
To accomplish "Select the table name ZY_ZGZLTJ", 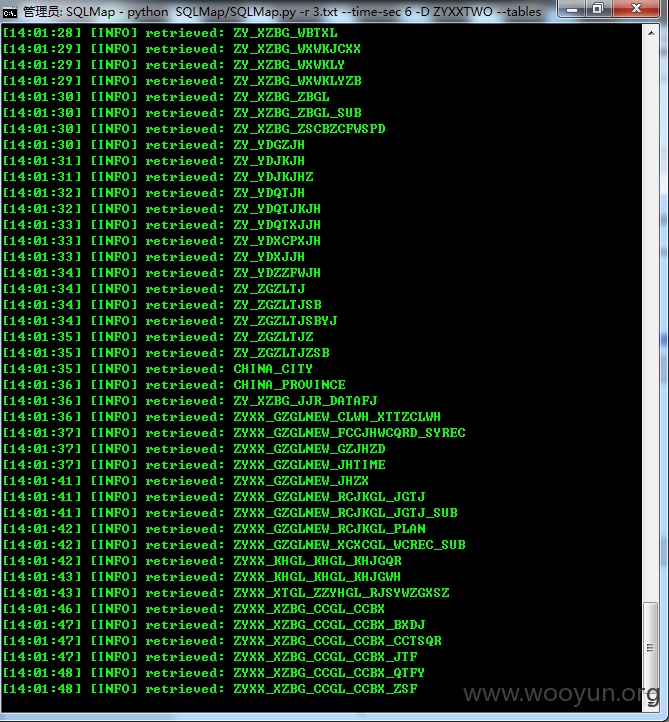I will 269,289.
